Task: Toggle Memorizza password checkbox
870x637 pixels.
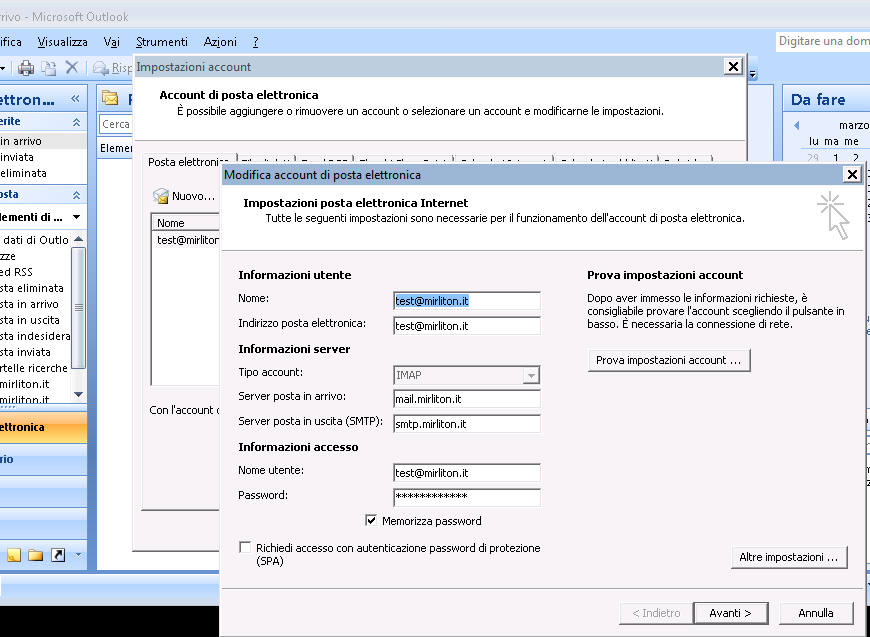Action: click(371, 520)
